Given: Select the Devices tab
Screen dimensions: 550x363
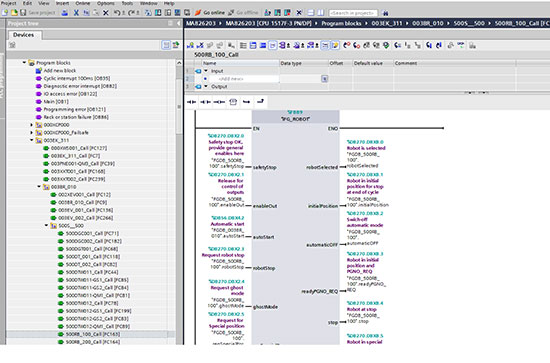Looking at the screenshot, I should (x=24, y=35).
